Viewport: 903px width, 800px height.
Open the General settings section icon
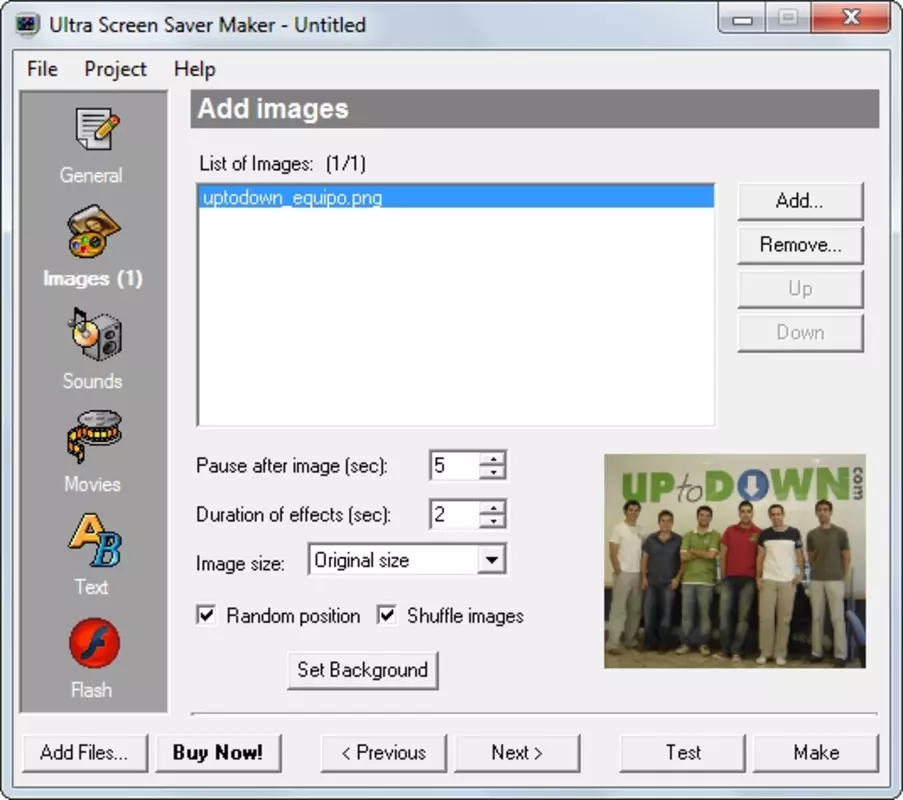pos(96,129)
